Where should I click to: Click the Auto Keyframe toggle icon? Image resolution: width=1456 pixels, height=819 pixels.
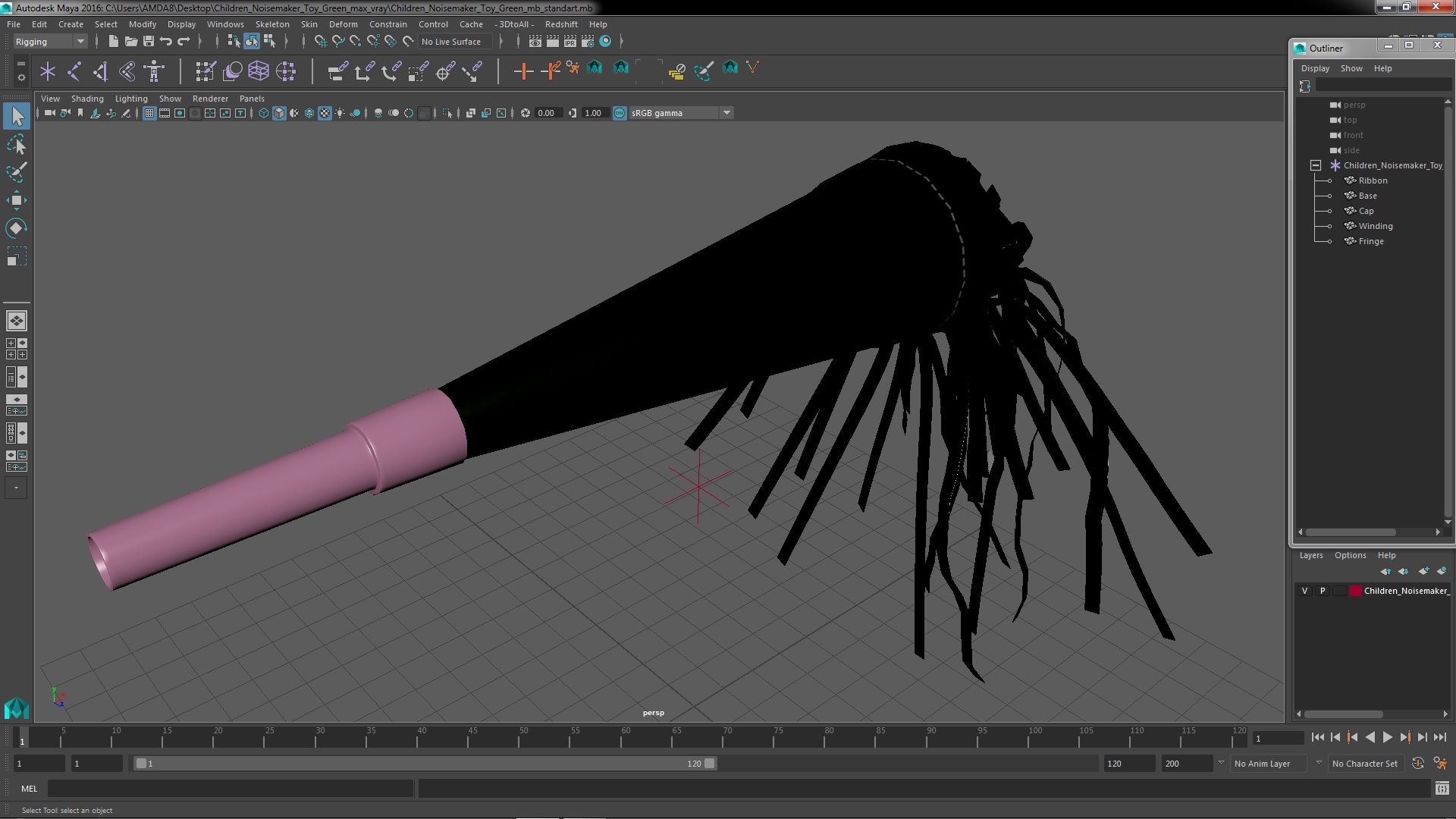pos(1417,764)
